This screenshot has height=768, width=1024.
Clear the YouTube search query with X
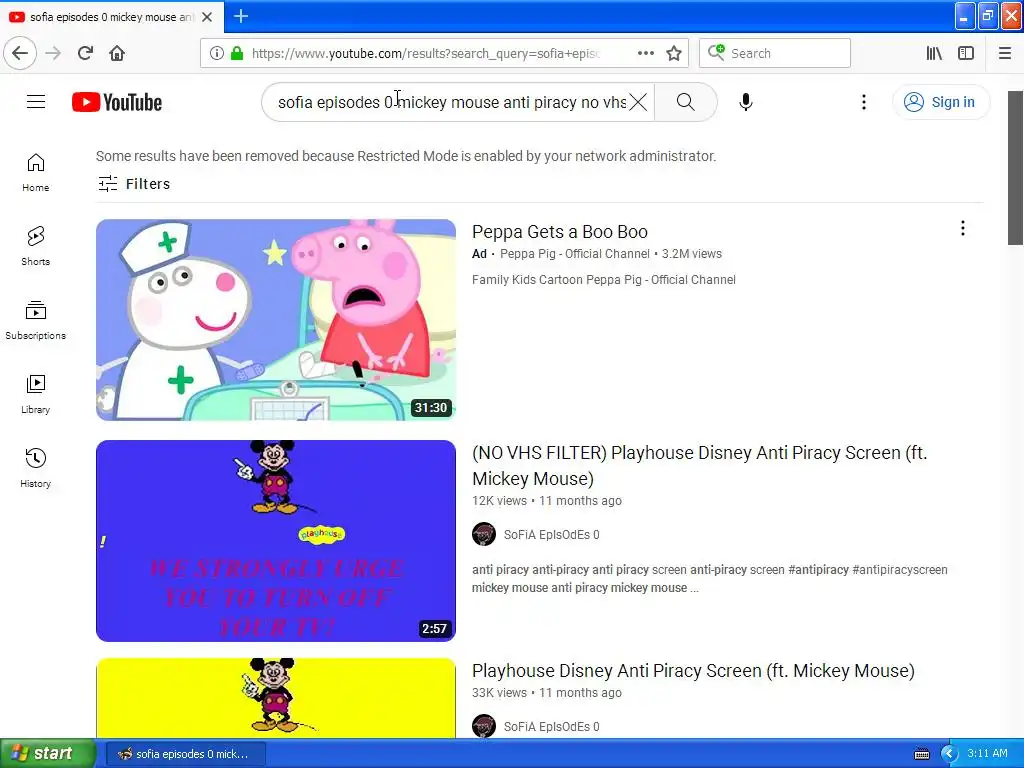tap(638, 102)
